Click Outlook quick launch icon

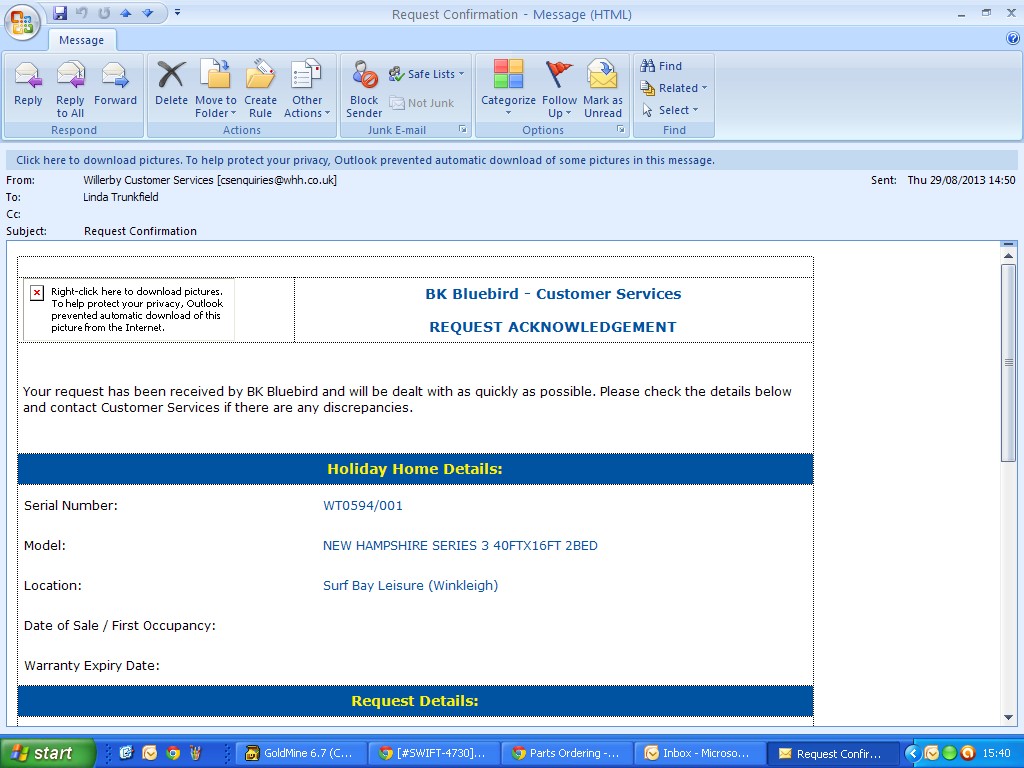[150, 753]
